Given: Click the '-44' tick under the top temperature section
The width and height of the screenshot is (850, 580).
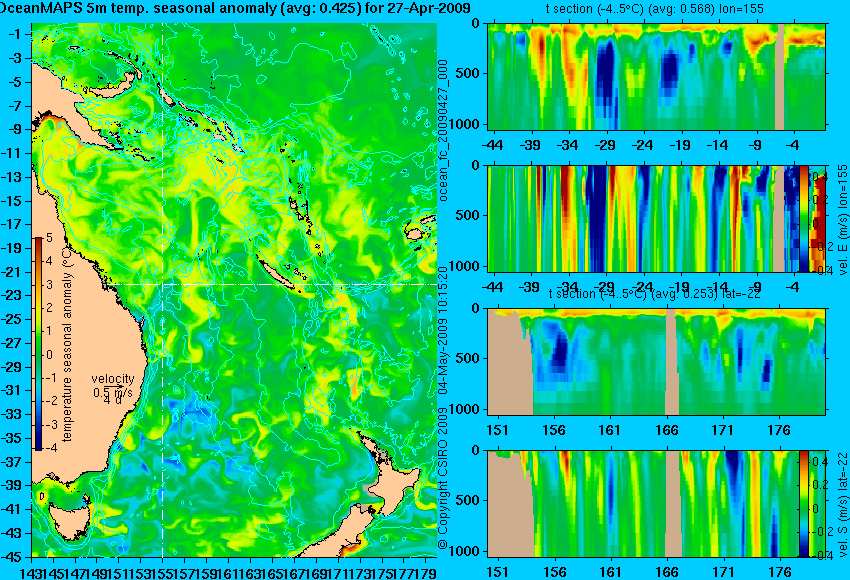Looking at the screenshot, I should pyautogui.click(x=492, y=145).
